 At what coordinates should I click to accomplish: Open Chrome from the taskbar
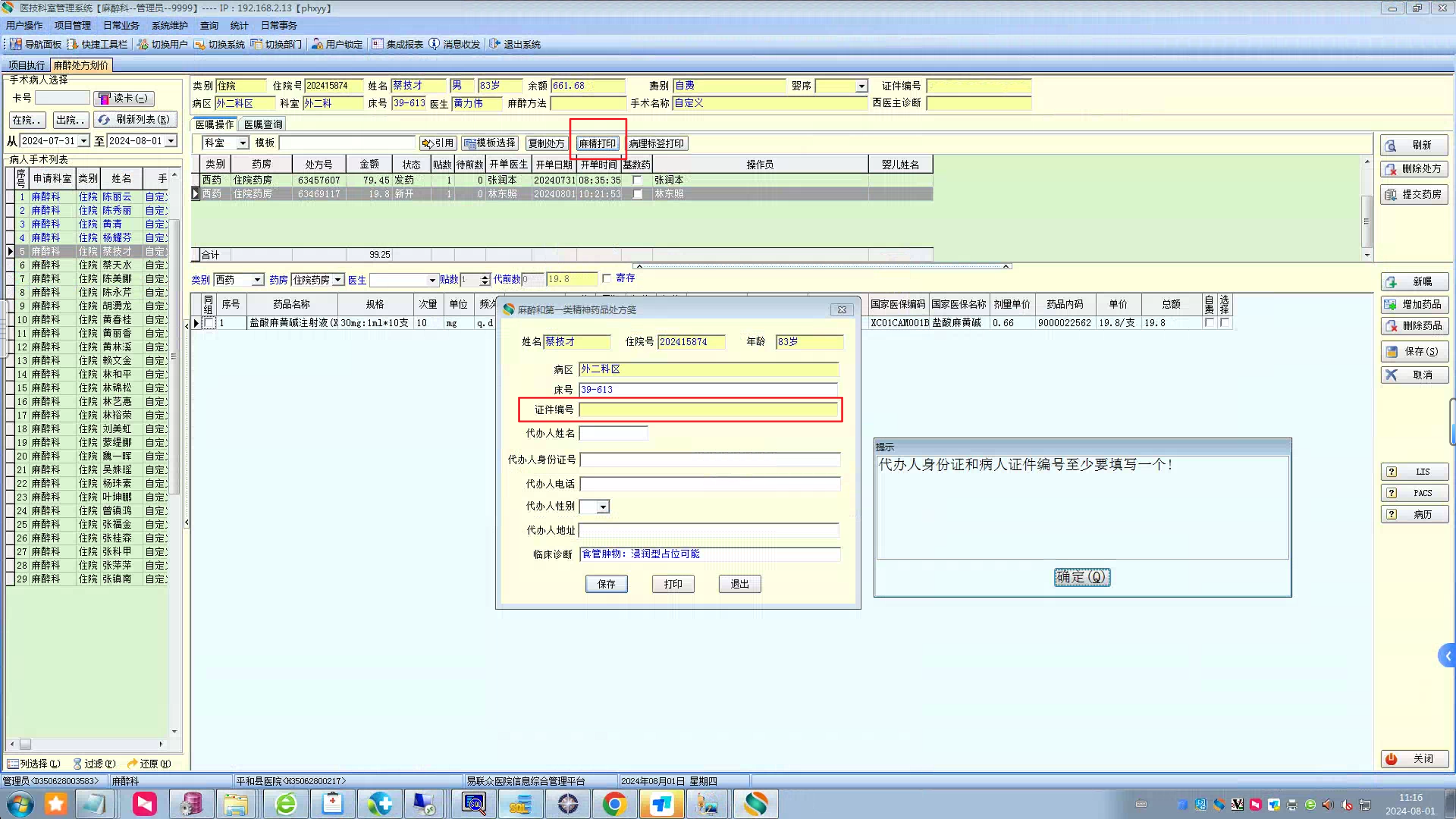click(614, 803)
